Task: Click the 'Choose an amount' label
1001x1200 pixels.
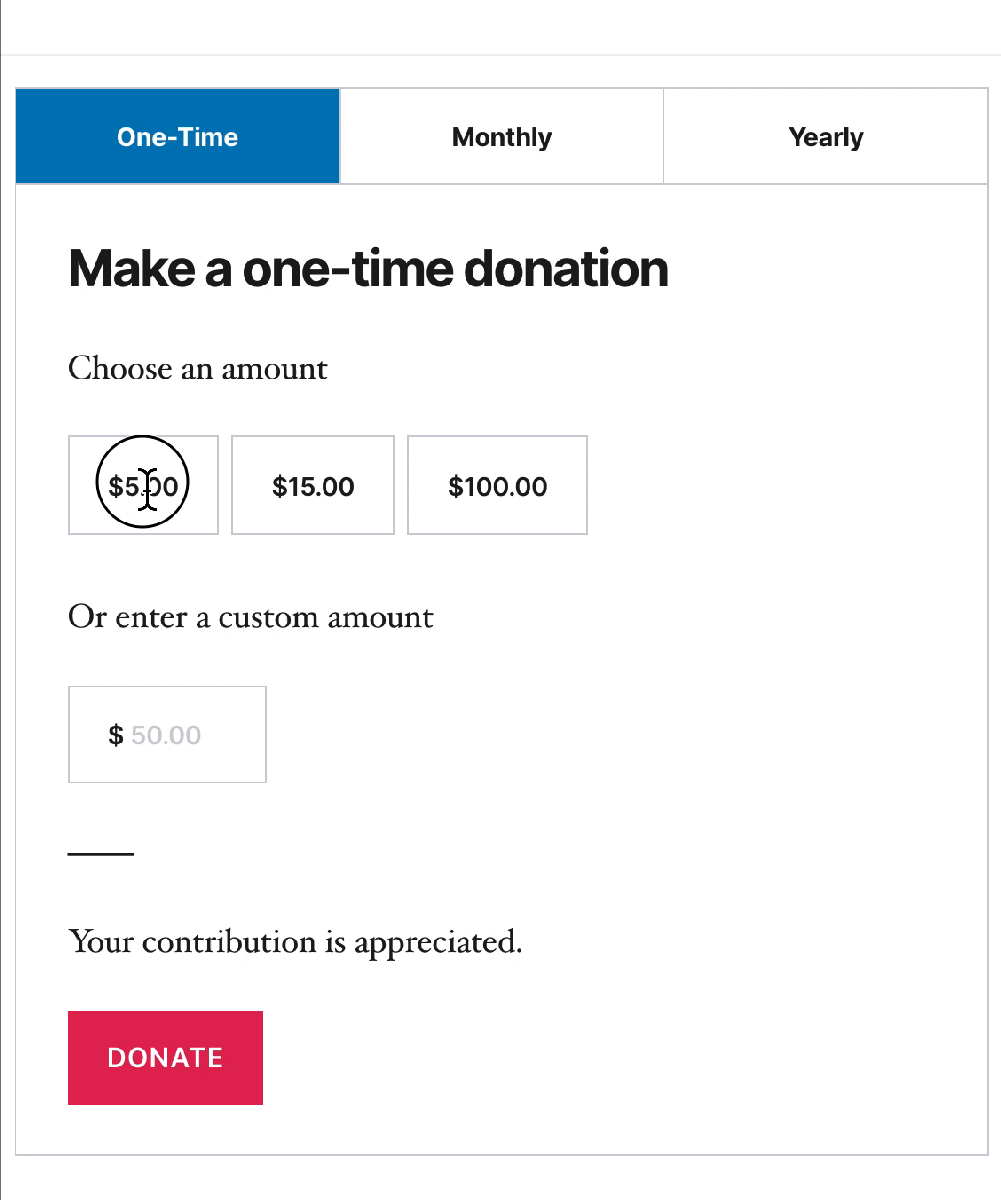Action: 198,369
